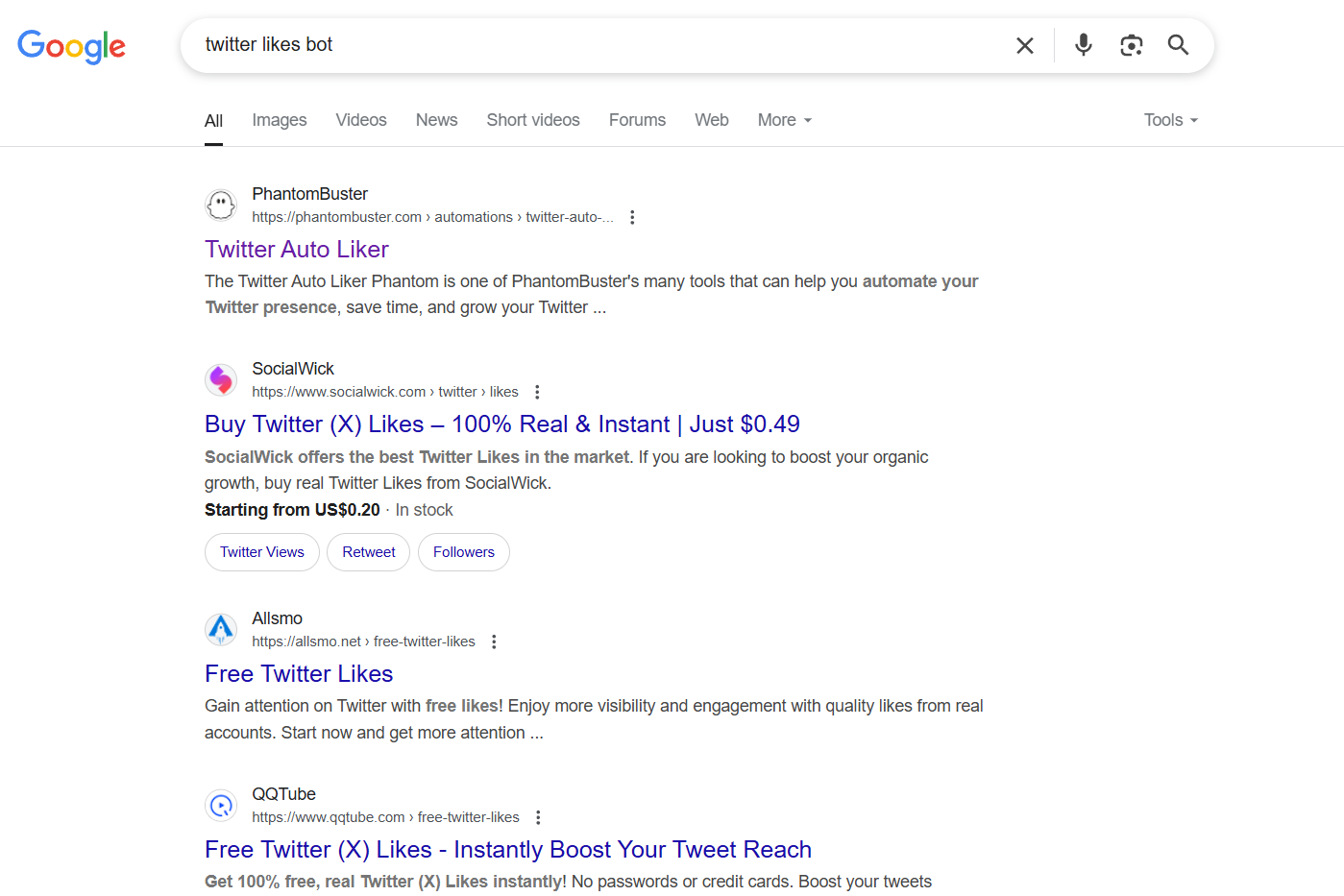Click 'Starting from US$0.20' price text

pos(292,510)
